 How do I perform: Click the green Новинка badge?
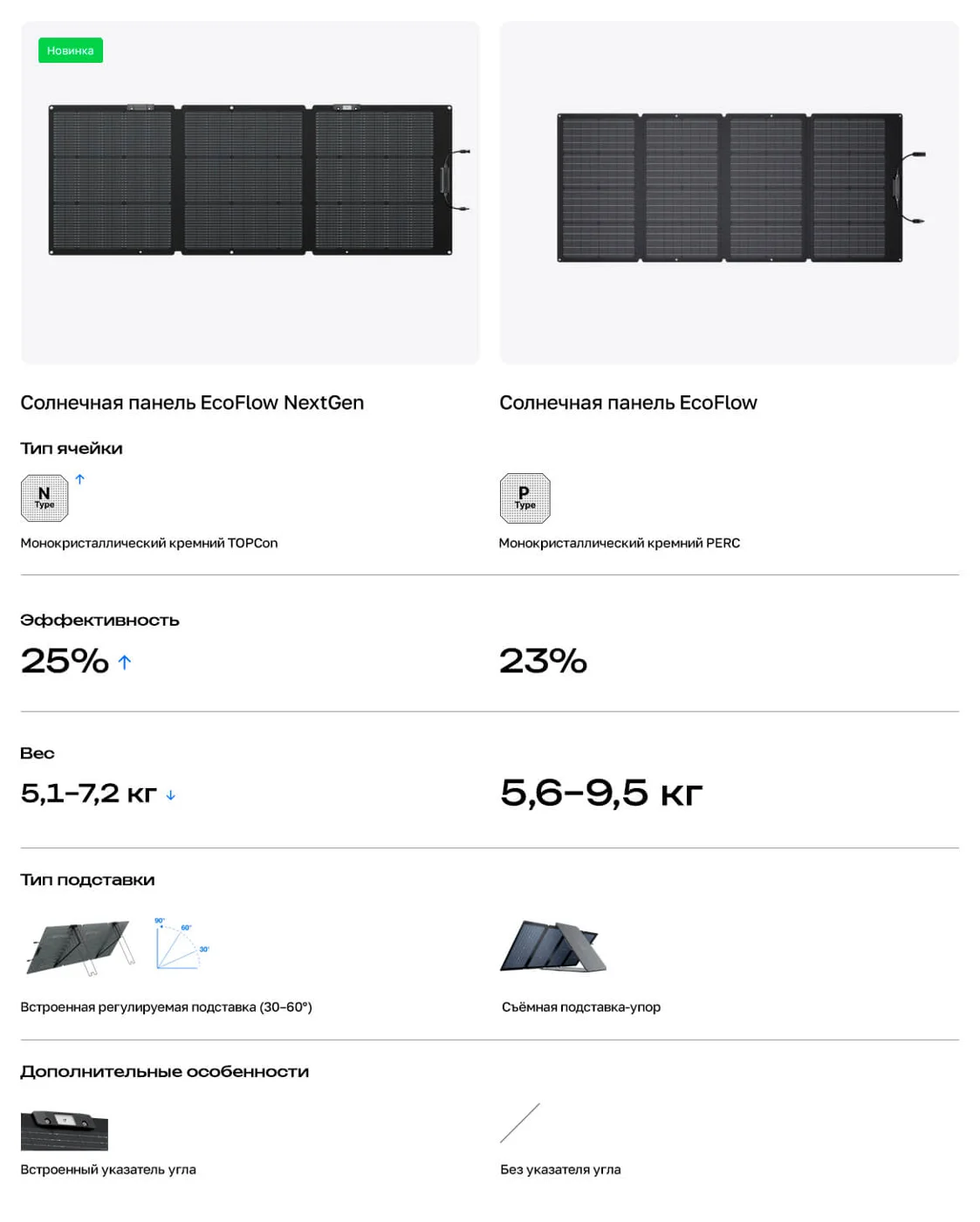[x=70, y=51]
